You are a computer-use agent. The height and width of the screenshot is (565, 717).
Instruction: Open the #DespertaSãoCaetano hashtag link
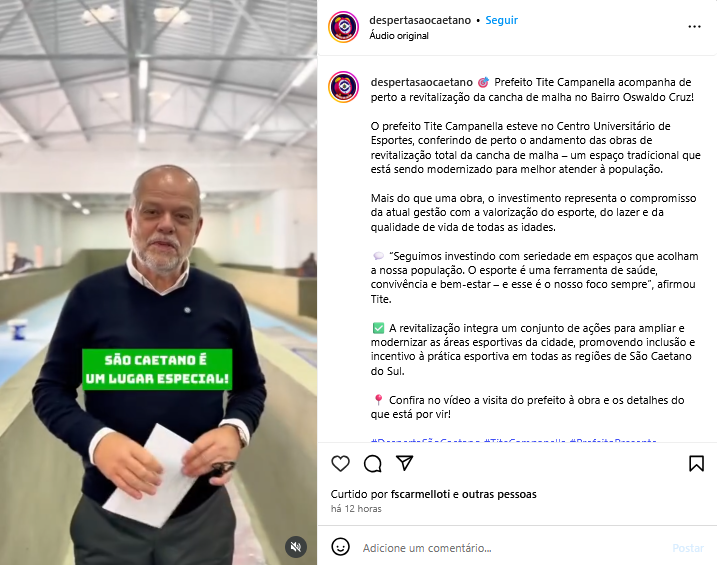[425, 441]
